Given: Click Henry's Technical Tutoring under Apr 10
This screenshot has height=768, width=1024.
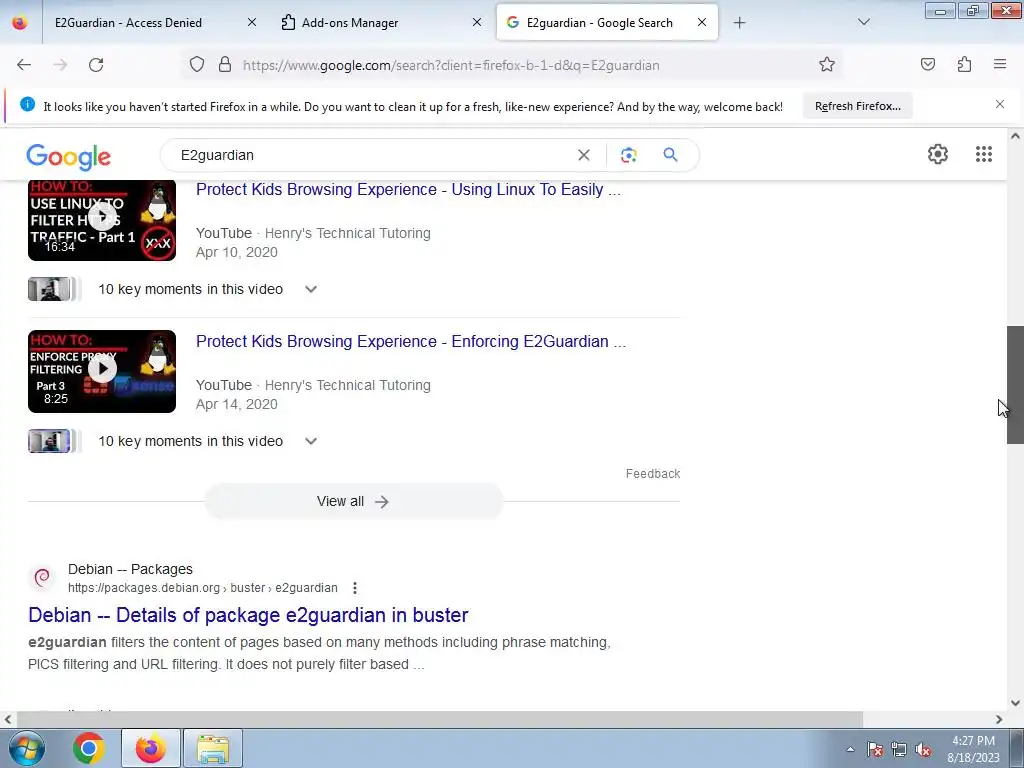Looking at the screenshot, I should (x=347, y=233).
